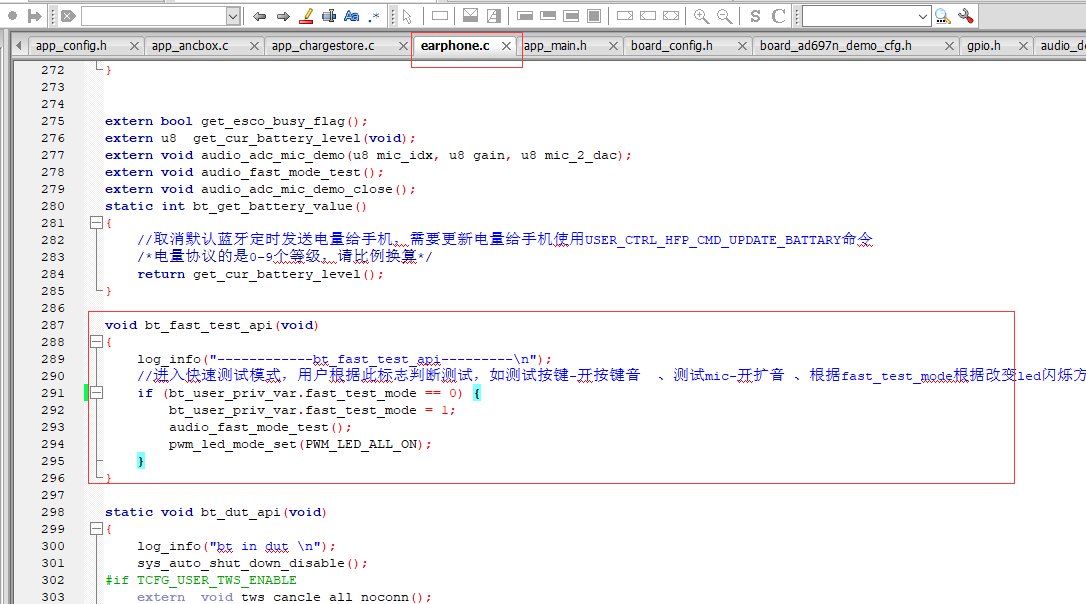The width and height of the screenshot is (1086, 604).
Task: Activate the yellow highlighter tool
Action: tap(306, 16)
